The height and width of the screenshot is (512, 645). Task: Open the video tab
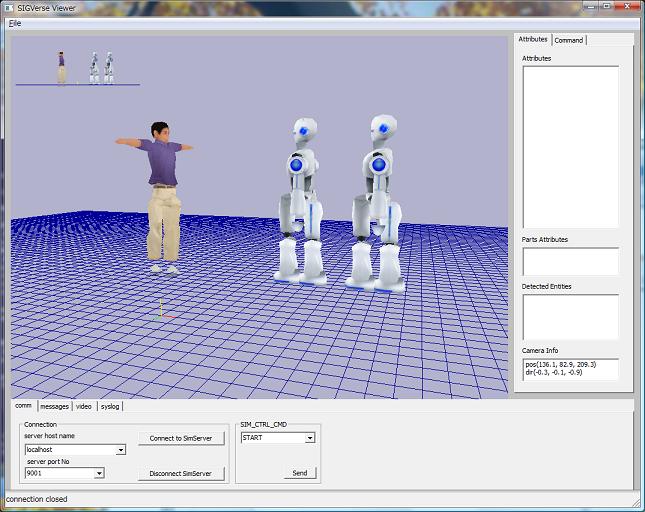tap(84, 406)
